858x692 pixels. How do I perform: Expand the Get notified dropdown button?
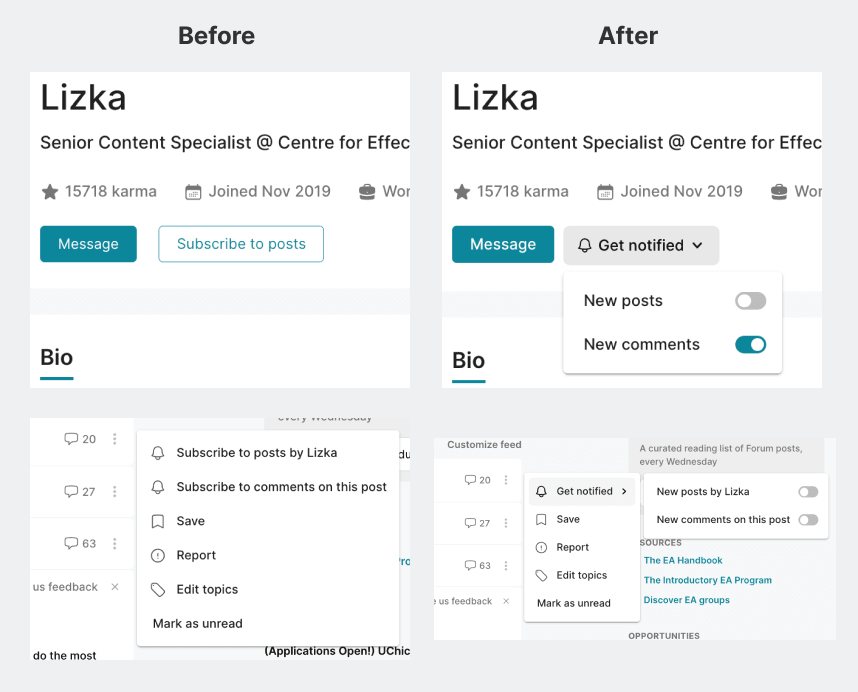coord(641,245)
